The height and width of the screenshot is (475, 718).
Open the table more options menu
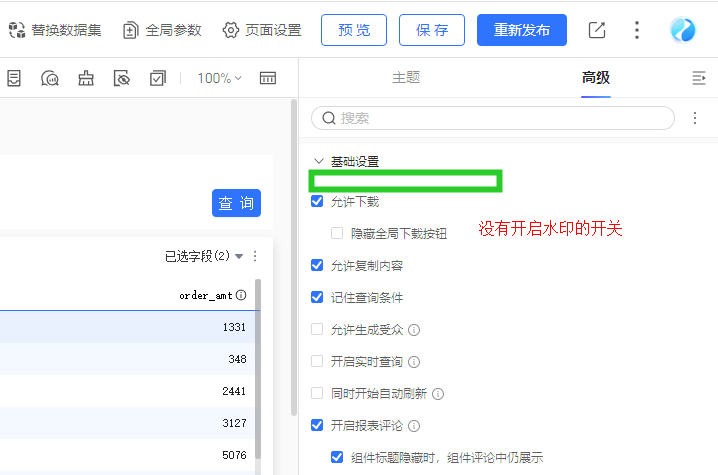click(x=255, y=256)
